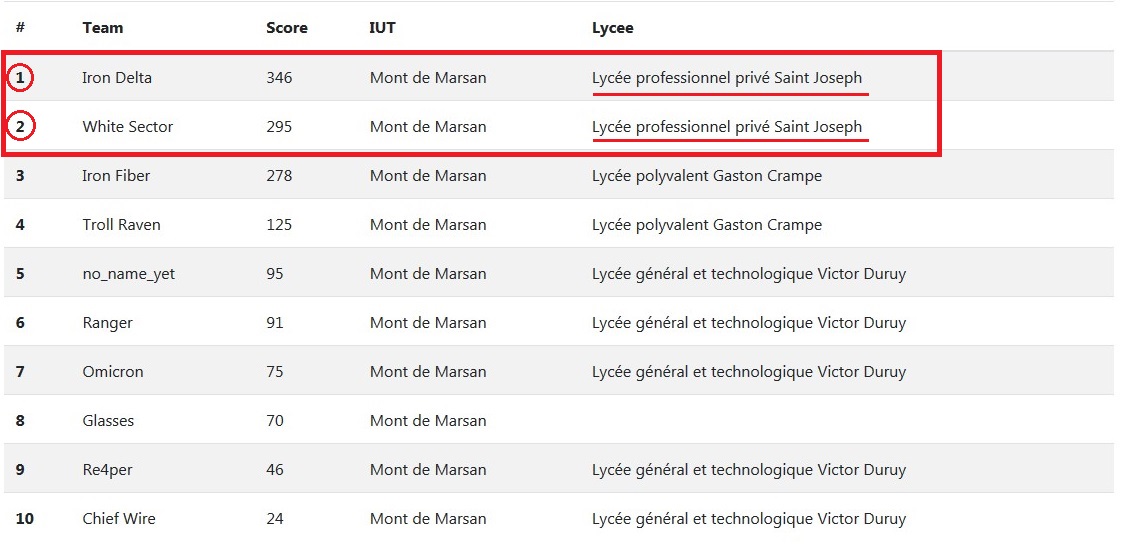Click the Chief Wire team name
The image size is (1124, 555).
pos(119,518)
